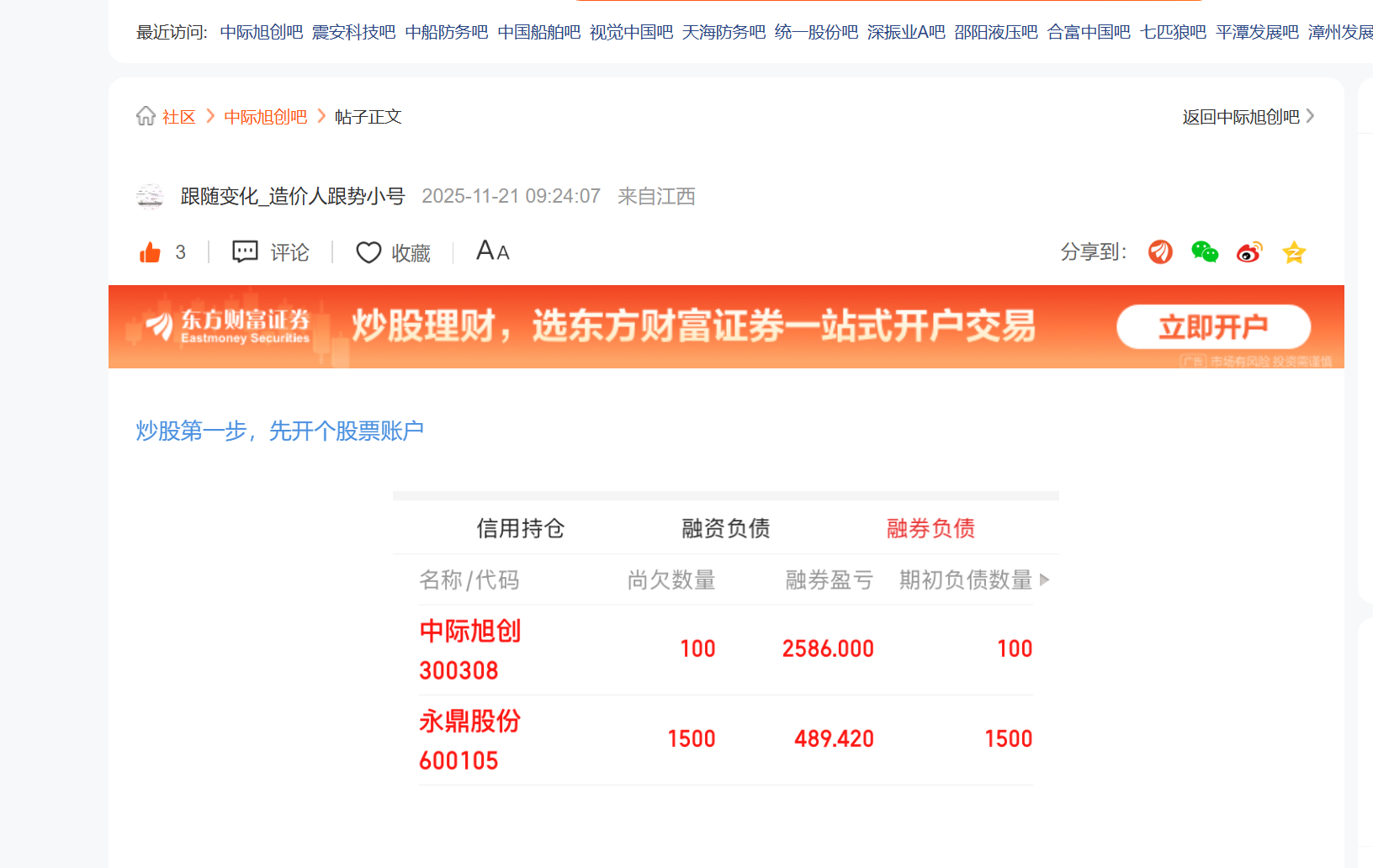Like the post with thumbs-up icon
The image size is (1373, 868).
click(150, 252)
